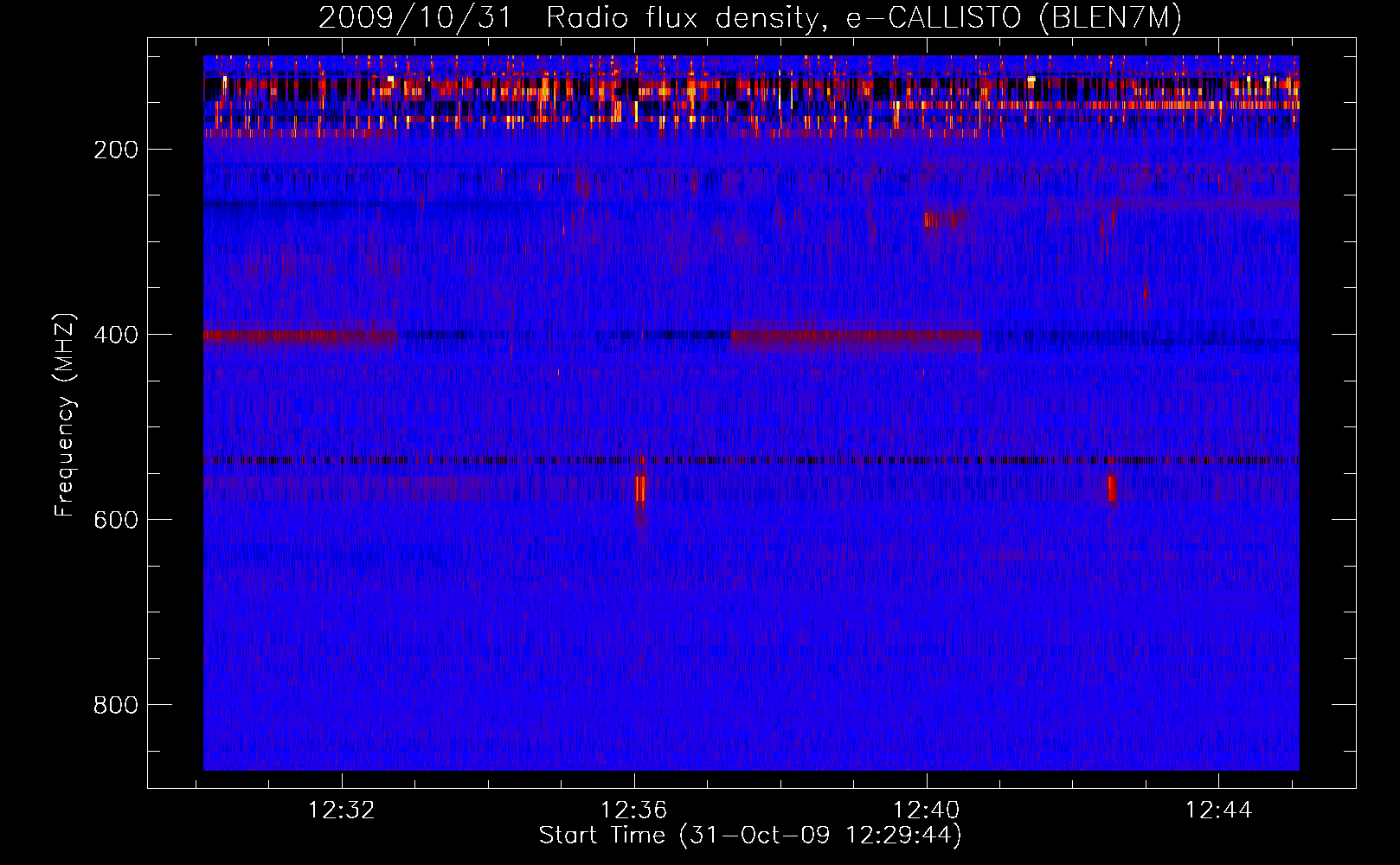Click the 'Start Time (31-Oct-09 12:29:44)' label
Viewport: 1400px width, 865px height.
(x=750, y=836)
